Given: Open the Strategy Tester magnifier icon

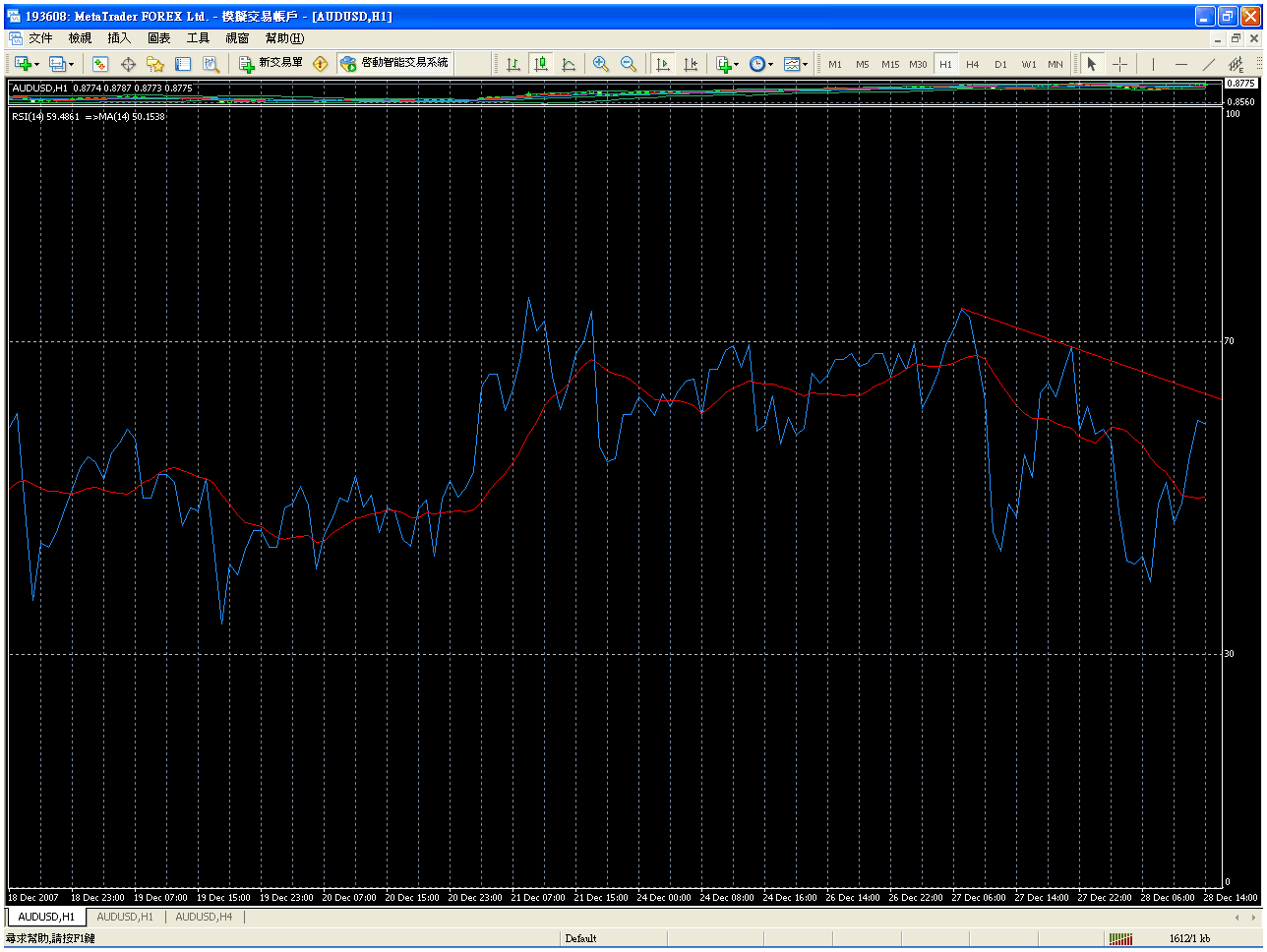Looking at the screenshot, I should (x=211, y=64).
